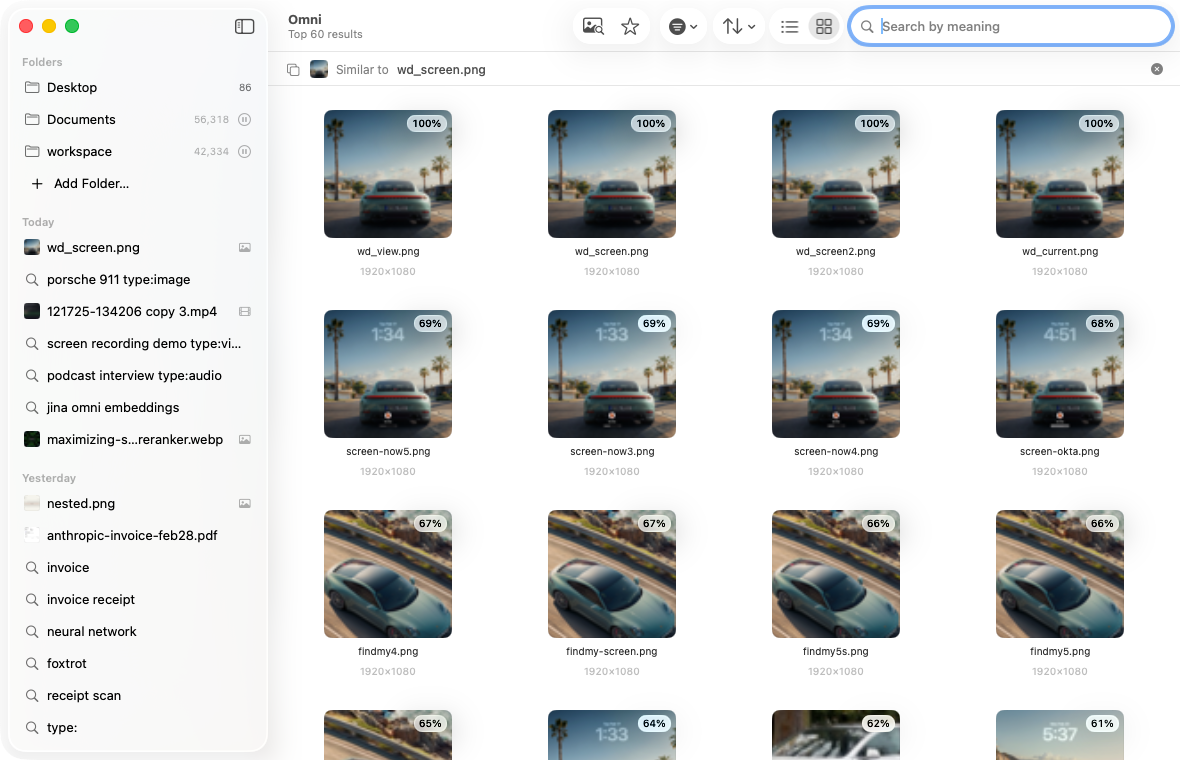This screenshot has height=760, width=1180.
Task: Rerun porsche 911 type:image search
Action: point(138,279)
